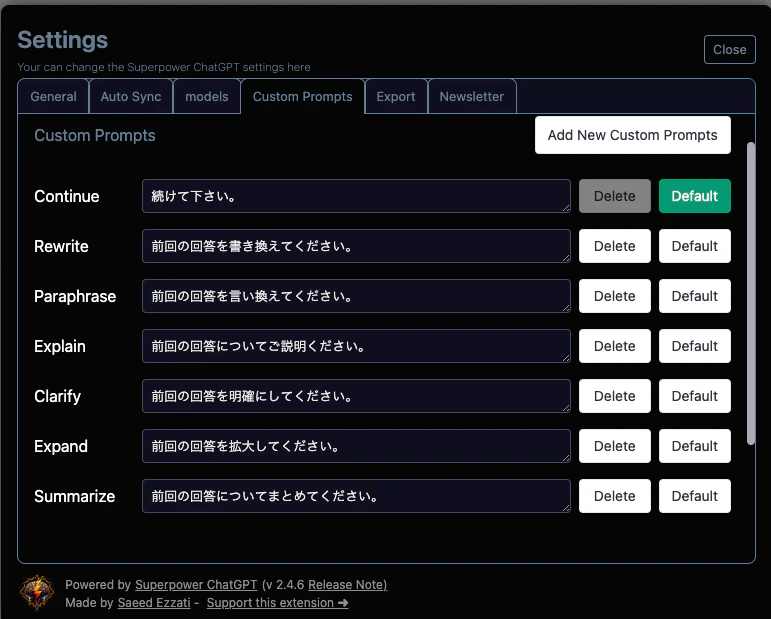Set Explain as the default prompt
The height and width of the screenshot is (619, 771).
[x=695, y=346]
